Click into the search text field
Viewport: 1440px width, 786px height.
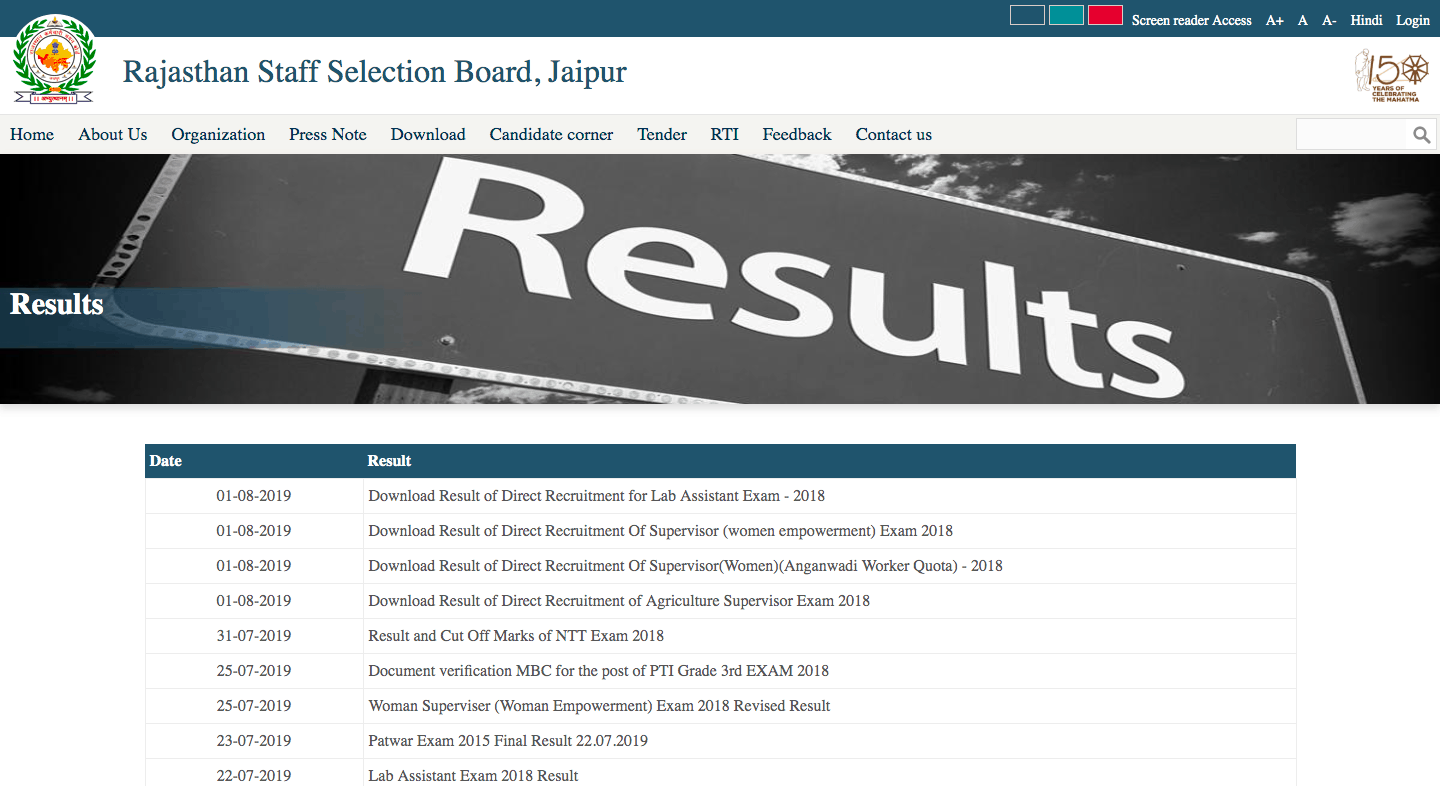[x=1351, y=135]
